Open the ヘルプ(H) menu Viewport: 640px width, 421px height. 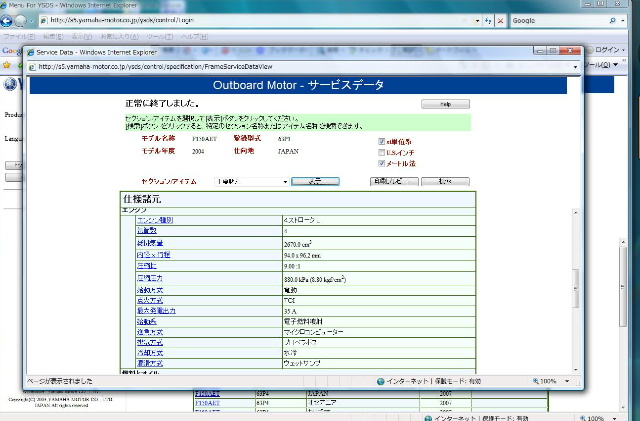click(194, 36)
